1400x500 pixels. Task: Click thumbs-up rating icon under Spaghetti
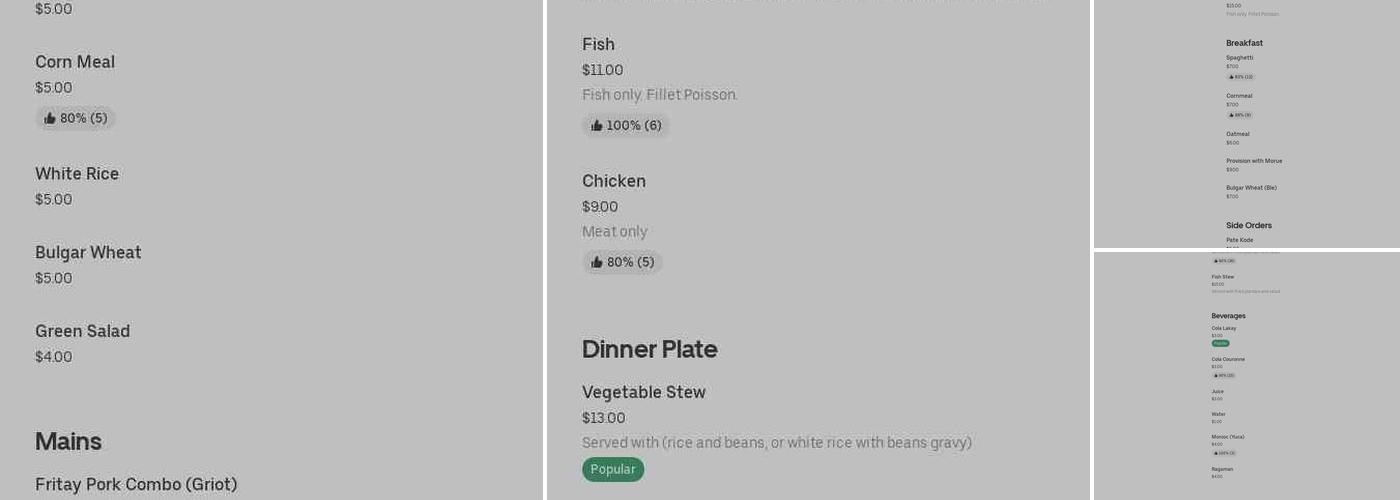tap(1231, 77)
